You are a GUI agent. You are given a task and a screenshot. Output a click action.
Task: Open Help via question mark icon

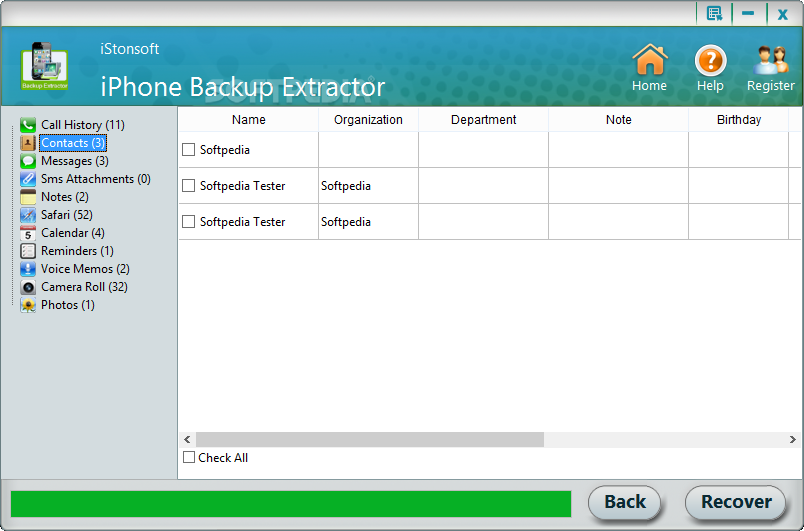[710, 60]
